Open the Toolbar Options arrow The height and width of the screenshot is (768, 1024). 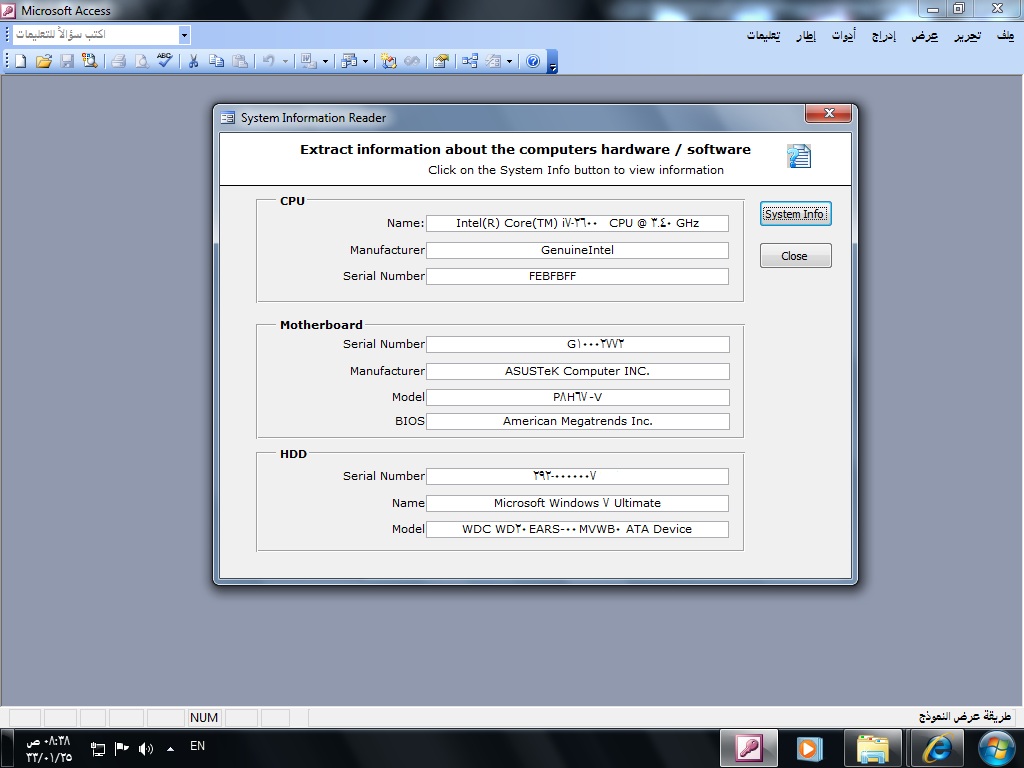click(552, 61)
